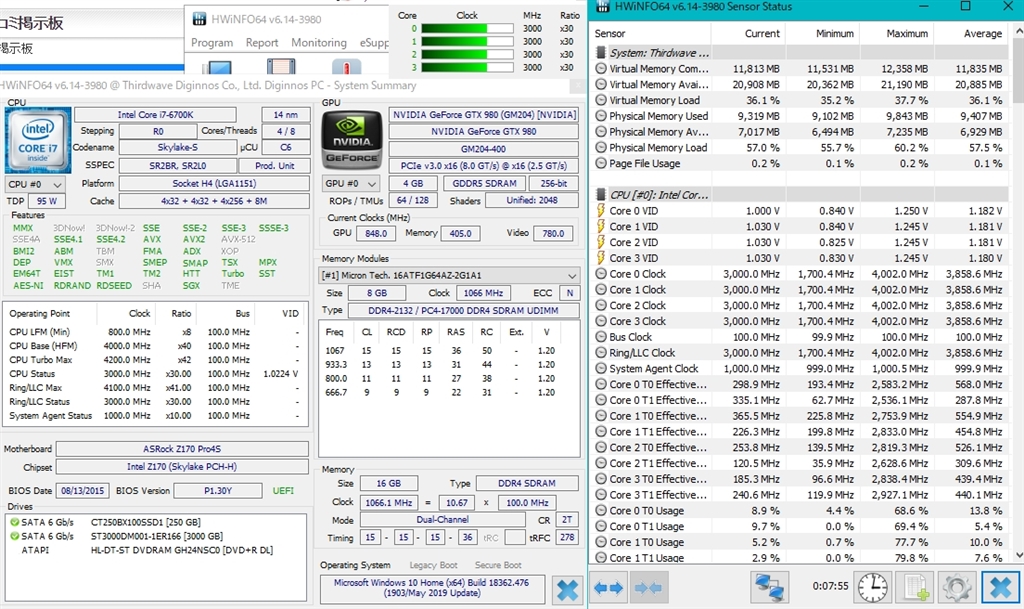Click the Core 2 clock bar
This screenshot has width=1024, height=609.
pyautogui.click(x=467, y=55)
